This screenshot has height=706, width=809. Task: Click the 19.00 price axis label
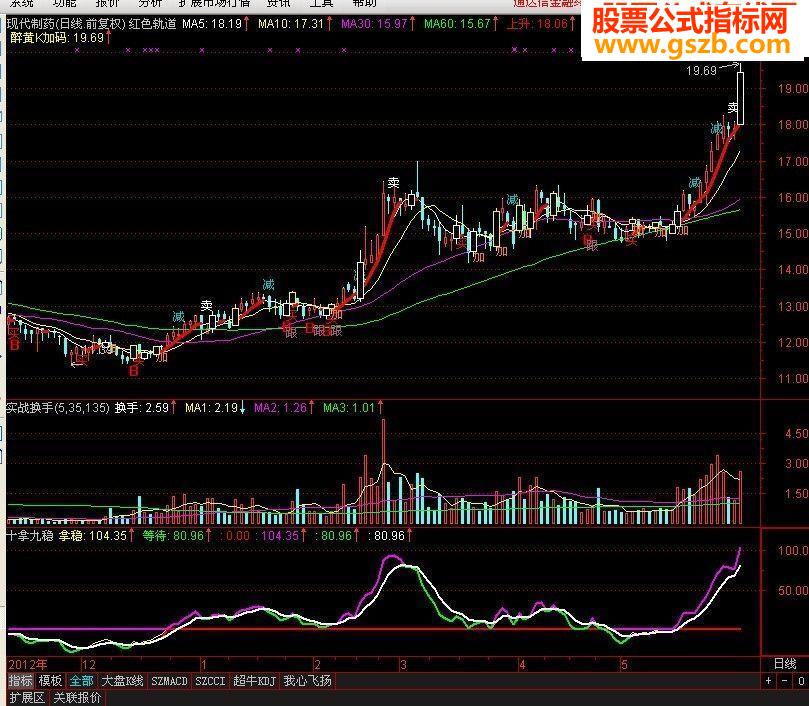click(x=793, y=89)
